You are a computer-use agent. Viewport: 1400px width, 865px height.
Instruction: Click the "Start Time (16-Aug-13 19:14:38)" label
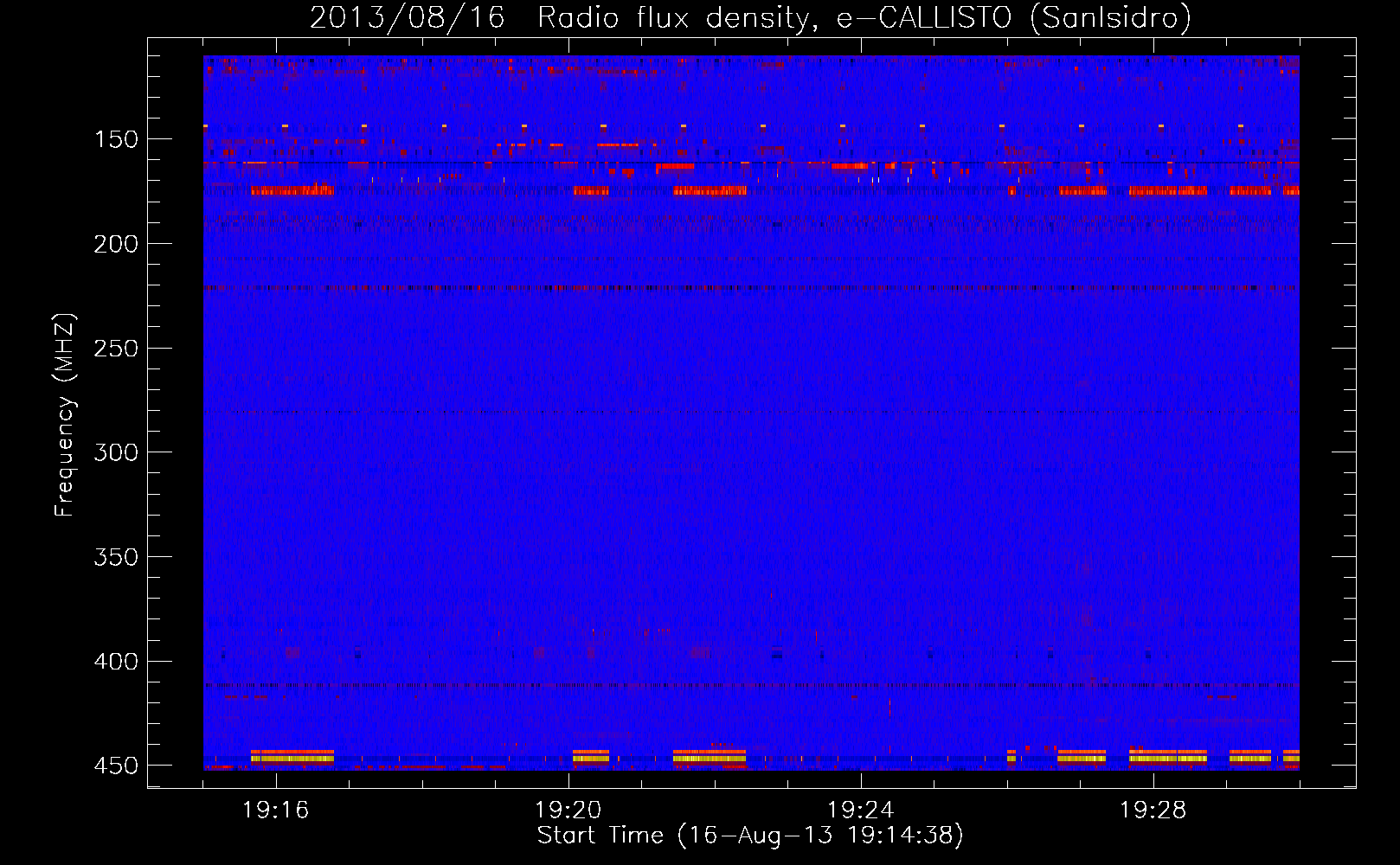(750, 836)
